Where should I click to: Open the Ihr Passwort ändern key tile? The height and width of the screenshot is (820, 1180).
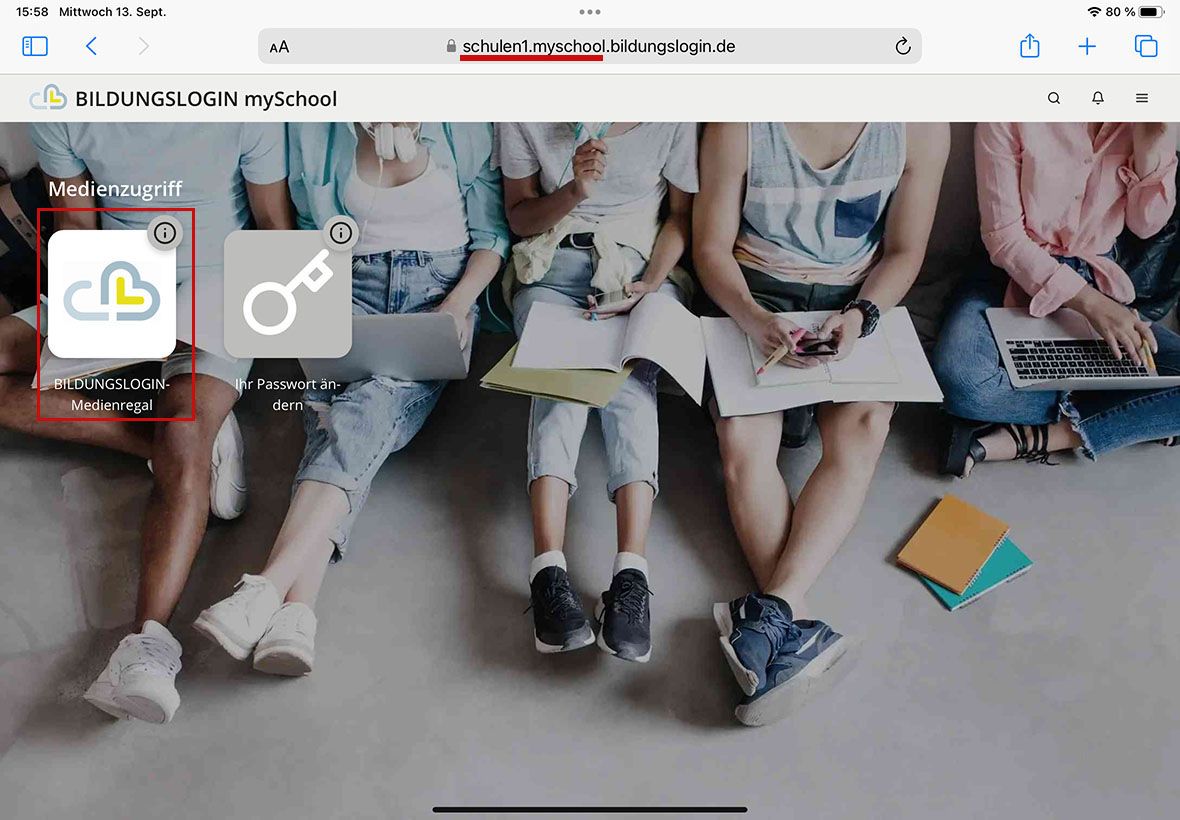(287, 294)
